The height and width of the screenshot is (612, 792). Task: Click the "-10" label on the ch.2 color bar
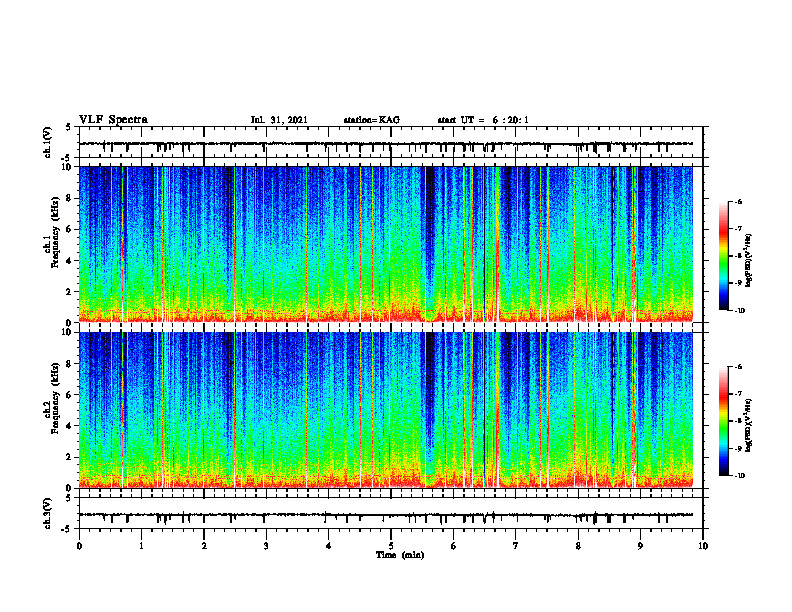(740, 476)
